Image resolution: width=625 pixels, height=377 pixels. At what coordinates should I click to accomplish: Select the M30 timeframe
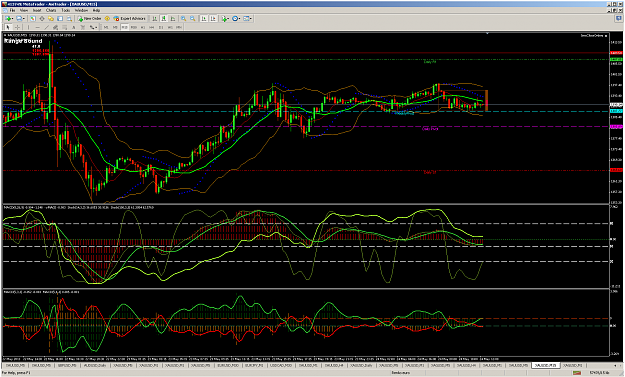(134, 27)
